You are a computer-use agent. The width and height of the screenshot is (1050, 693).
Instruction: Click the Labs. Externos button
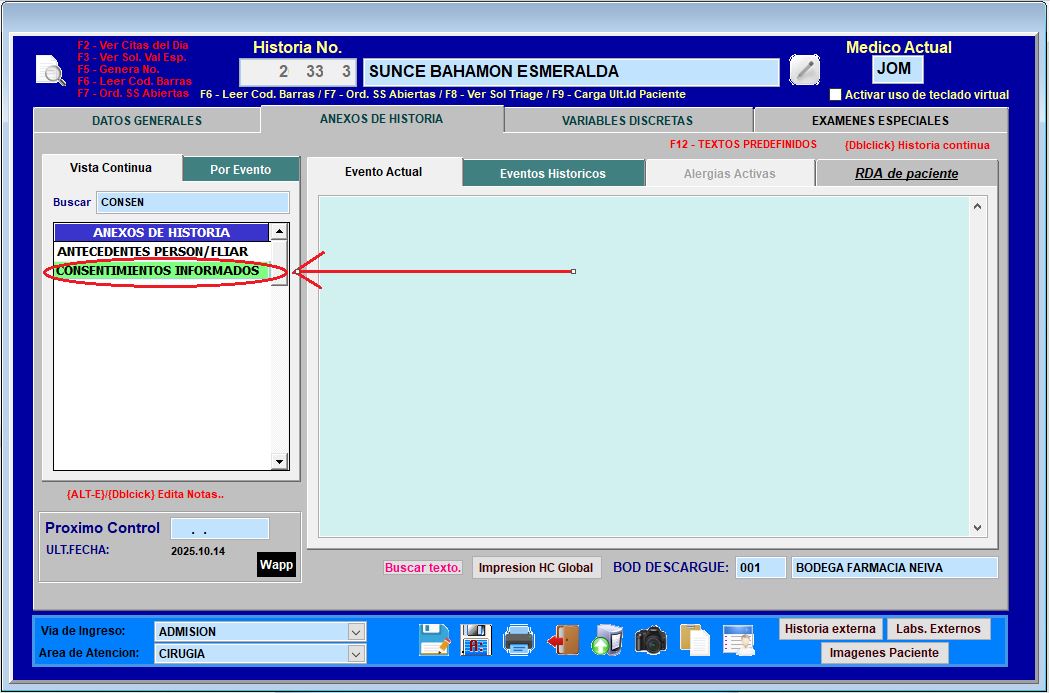[938, 629]
